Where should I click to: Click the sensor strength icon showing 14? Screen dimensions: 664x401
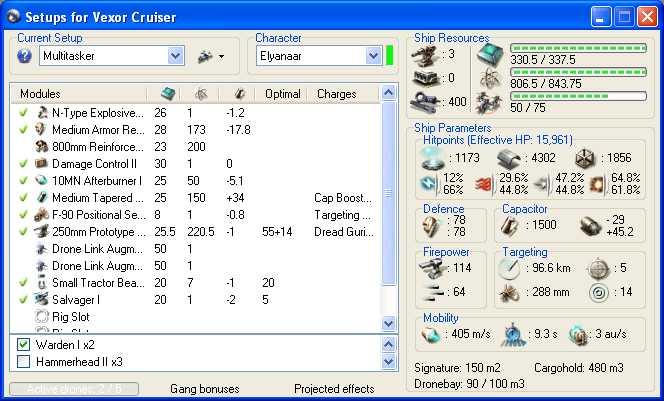click(599, 293)
